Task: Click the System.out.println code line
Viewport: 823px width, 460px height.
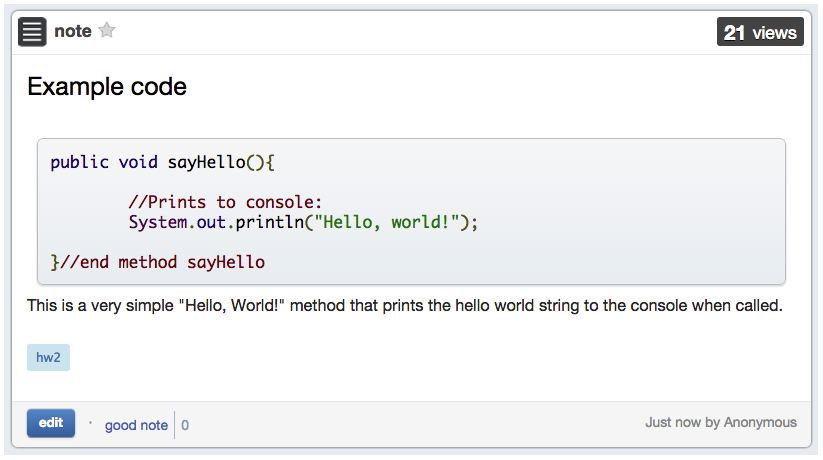Action: [303, 222]
